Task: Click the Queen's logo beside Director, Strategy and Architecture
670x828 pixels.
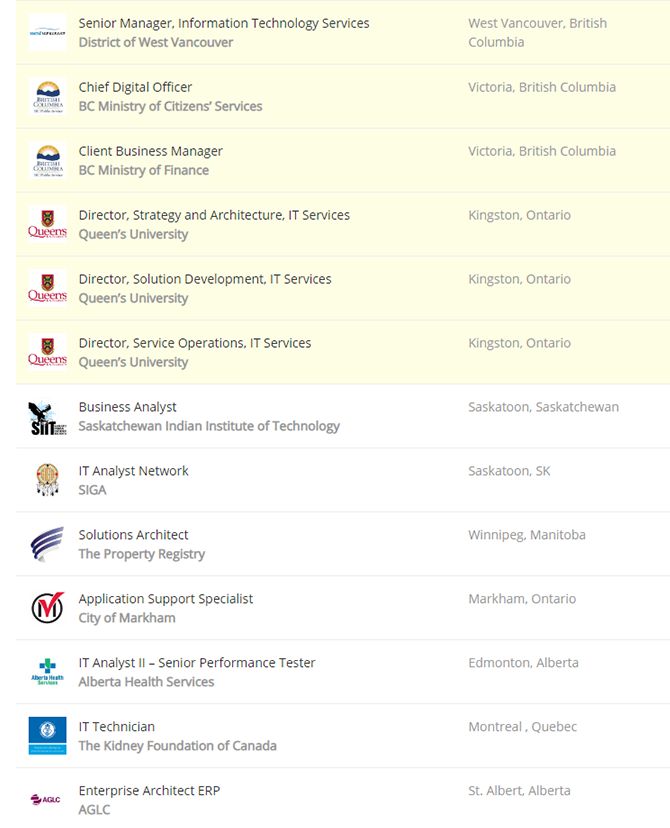Action: pos(47,224)
